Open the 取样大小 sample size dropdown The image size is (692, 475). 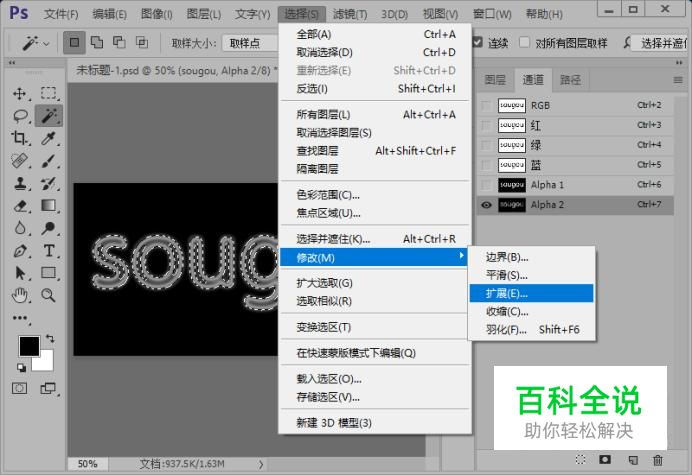pos(250,43)
